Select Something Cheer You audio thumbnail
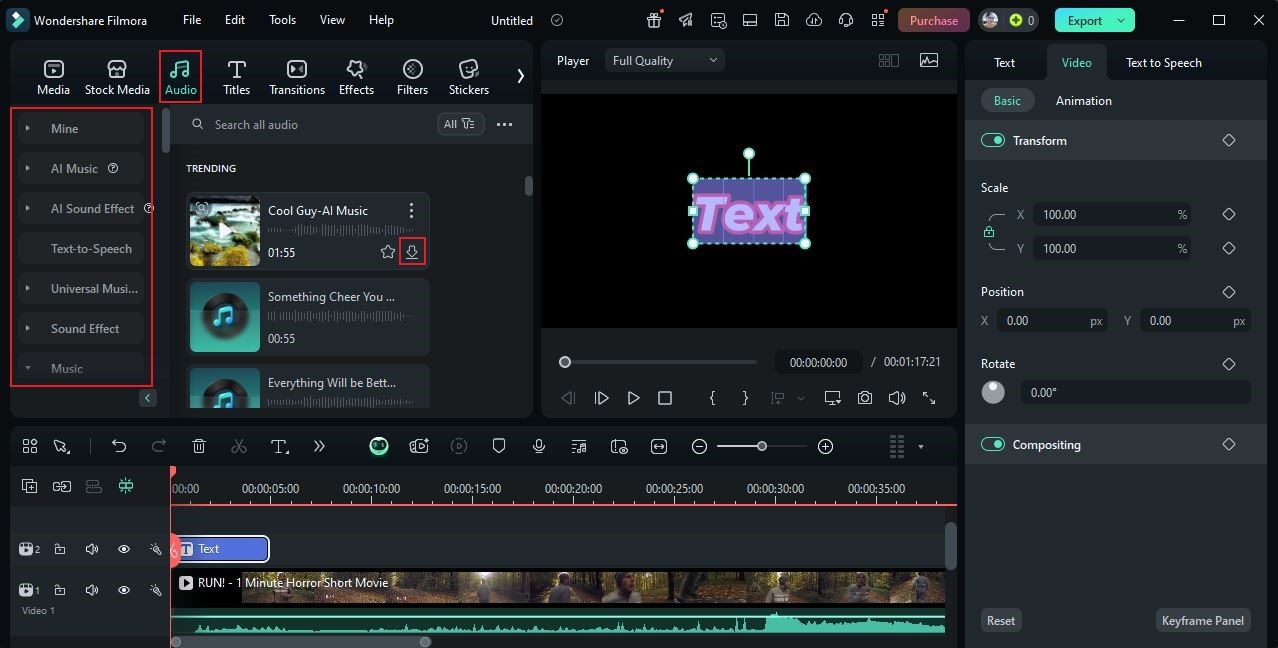1278x648 pixels. [225, 317]
